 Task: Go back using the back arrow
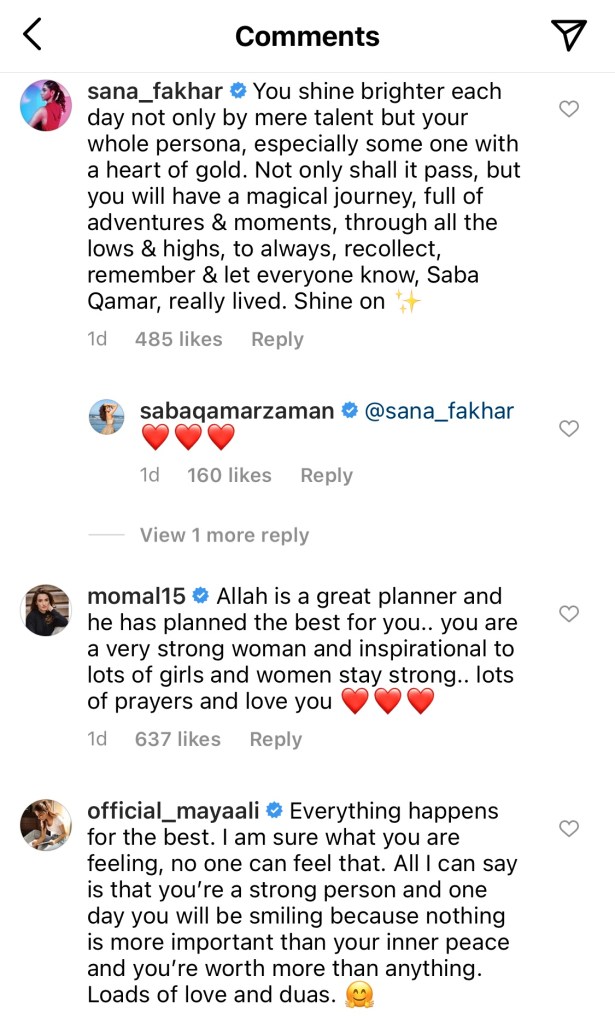tap(31, 33)
